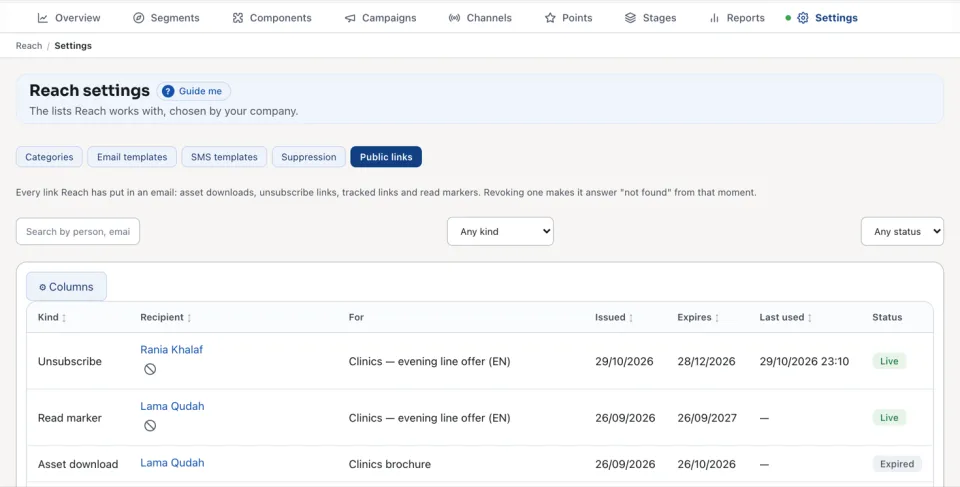Viewport: 960px width, 487px height.
Task: Sort by the Kind column arrows
Action: tap(64, 318)
